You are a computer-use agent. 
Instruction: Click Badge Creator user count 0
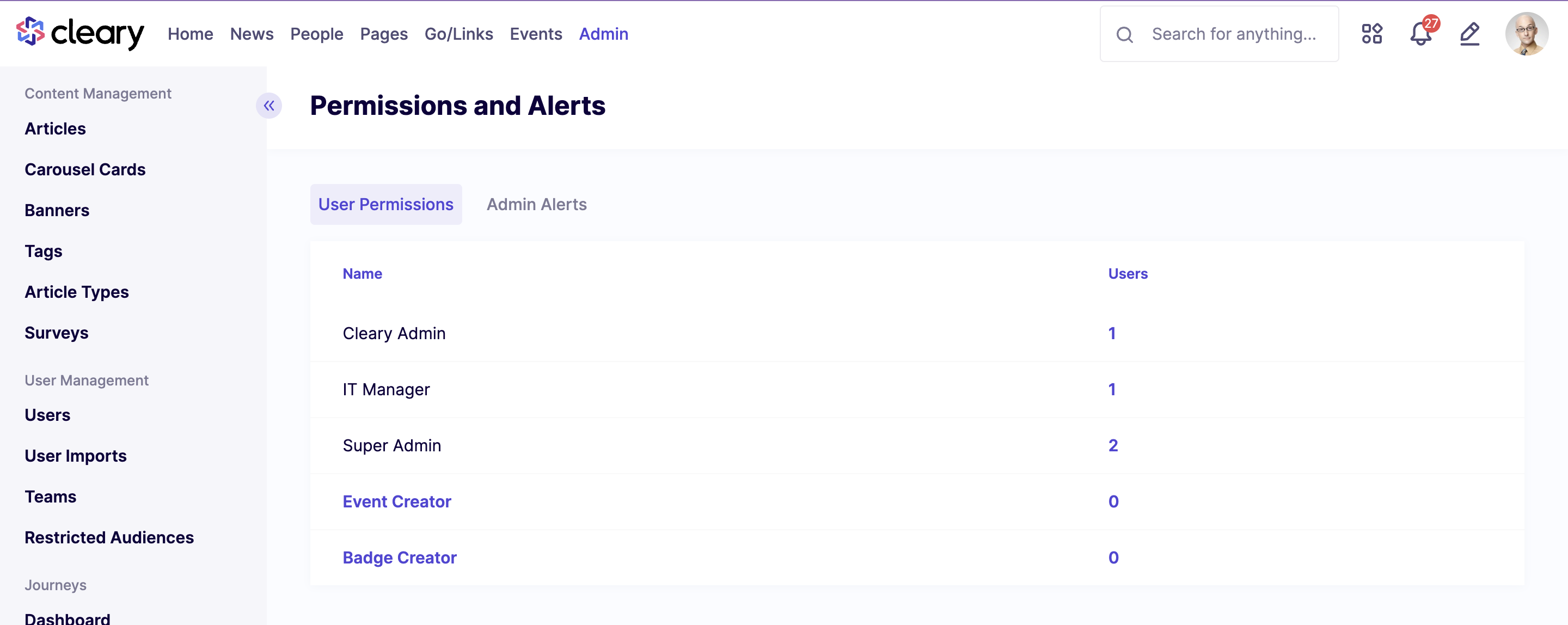(x=1113, y=557)
